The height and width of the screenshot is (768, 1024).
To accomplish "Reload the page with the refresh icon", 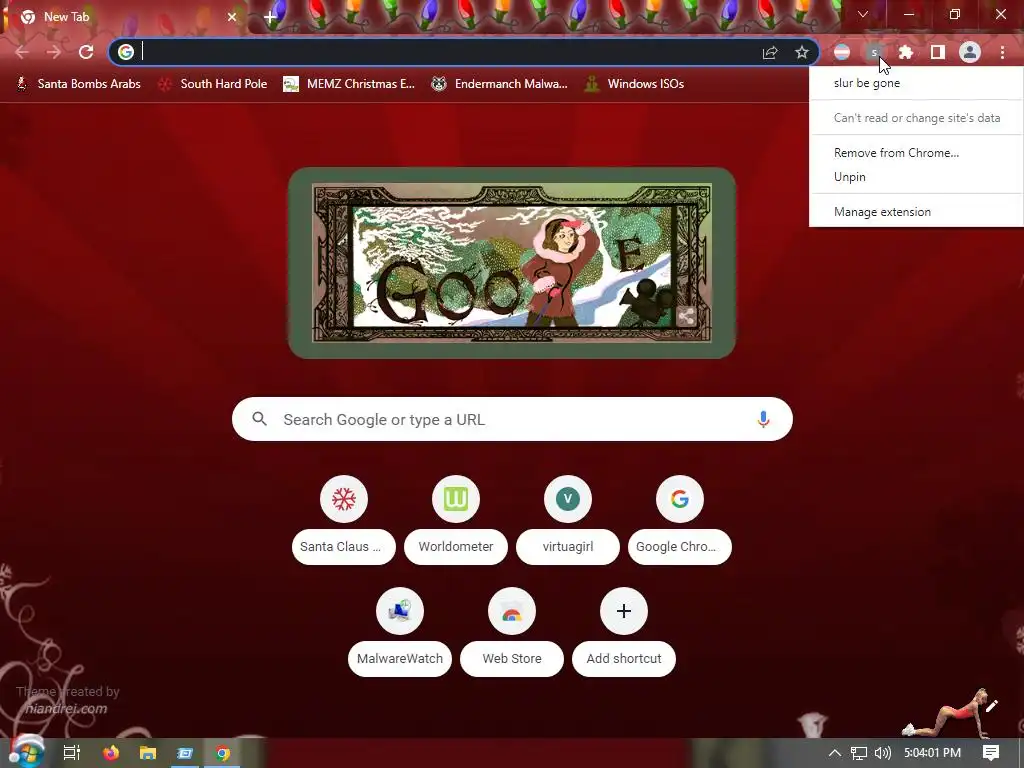I will pyautogui.click(x=86, y=52).
